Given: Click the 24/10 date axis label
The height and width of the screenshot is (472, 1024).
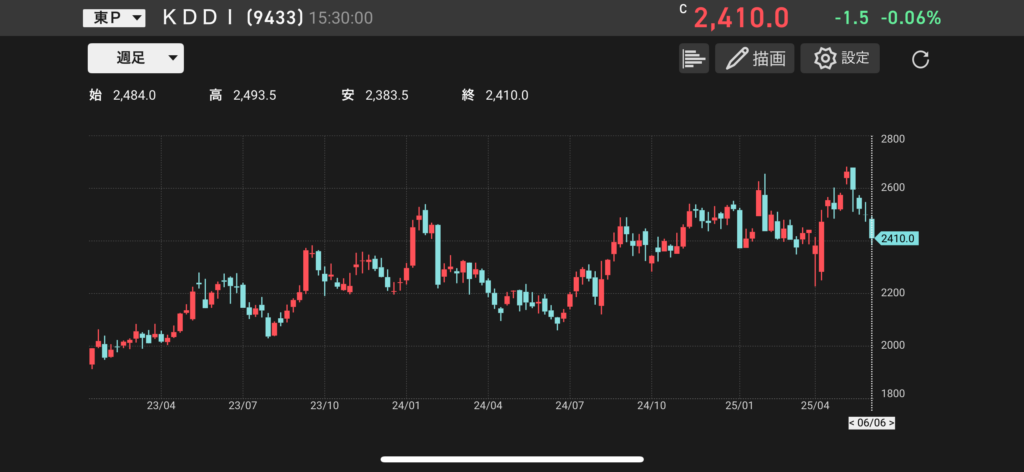Looking at the screenshot, I should [x=652, y=405].
